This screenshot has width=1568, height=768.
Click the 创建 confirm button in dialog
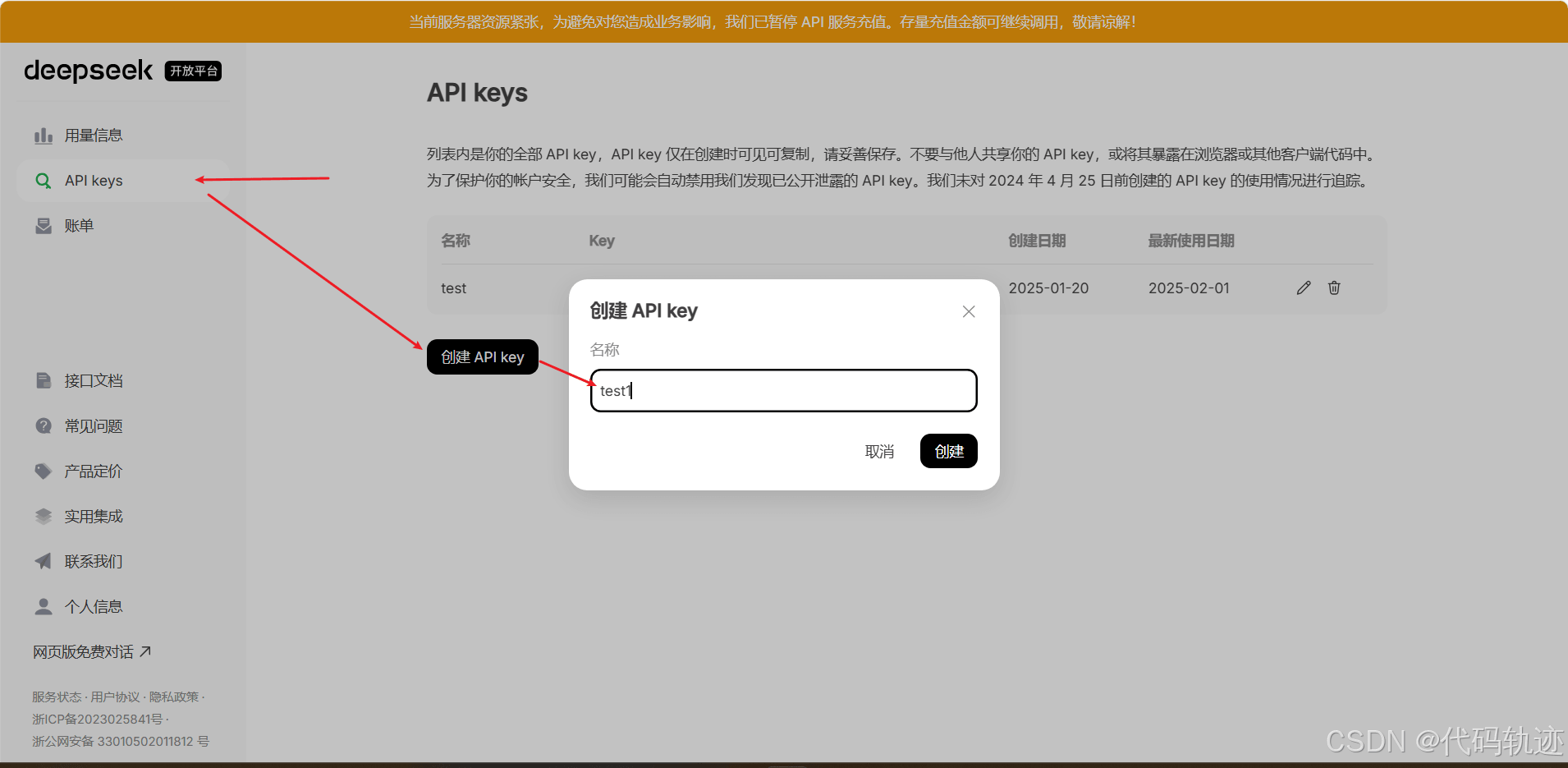948,451
